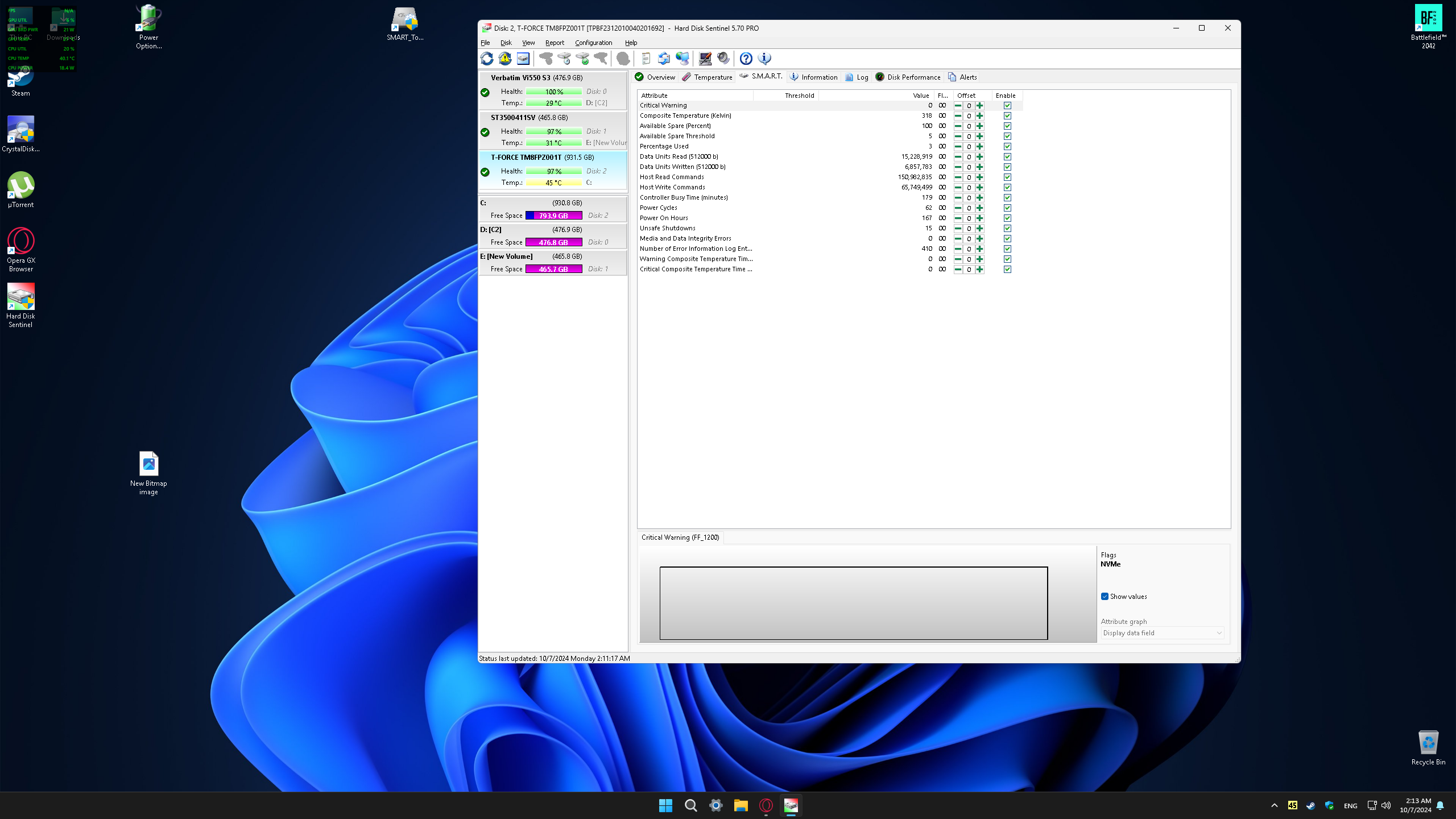Open µTorrent desktop shortcut
1456x819 pixels.
click(20, 190)
